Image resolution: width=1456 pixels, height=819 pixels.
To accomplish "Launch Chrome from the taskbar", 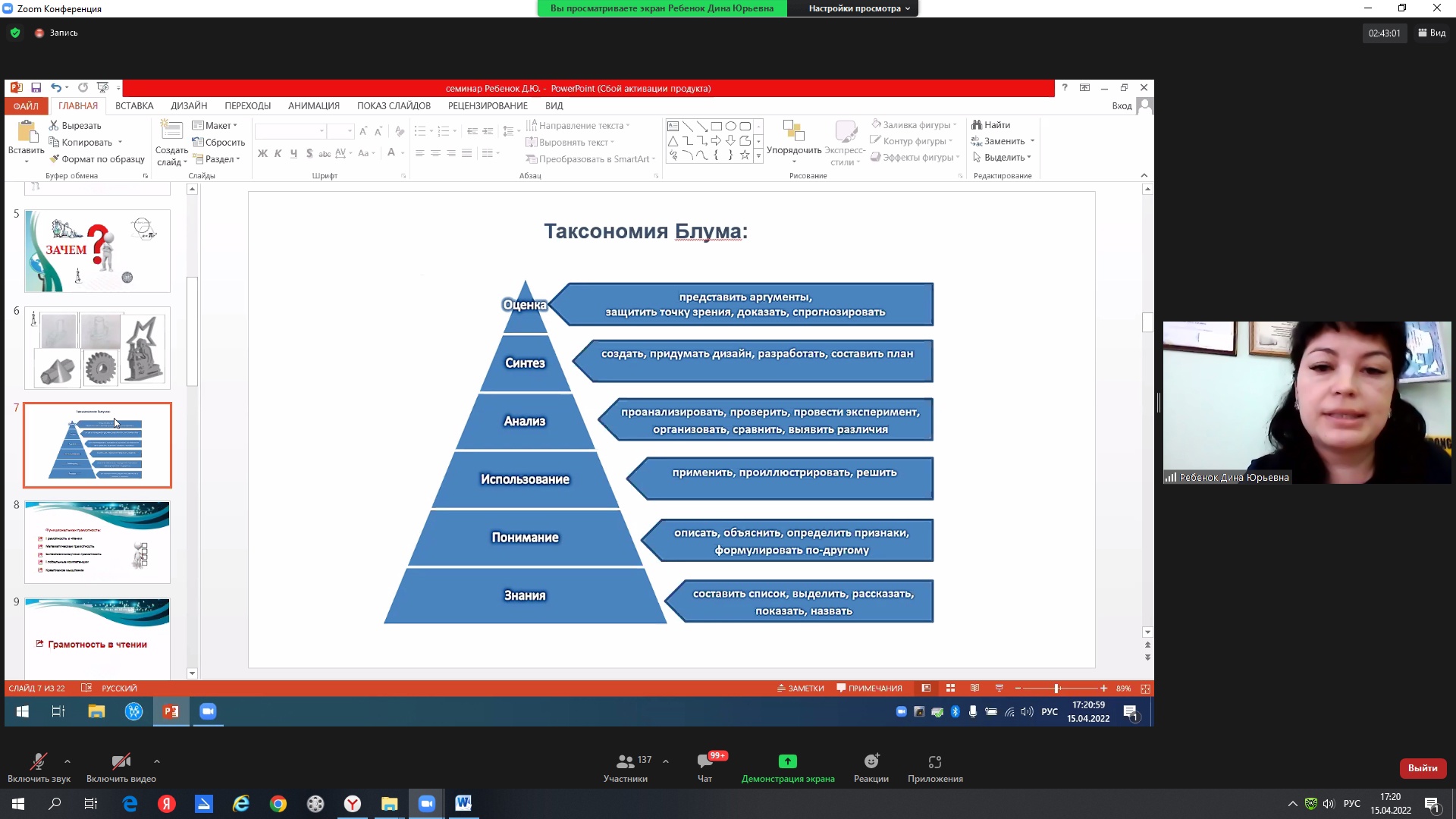I will click(278, 804).
